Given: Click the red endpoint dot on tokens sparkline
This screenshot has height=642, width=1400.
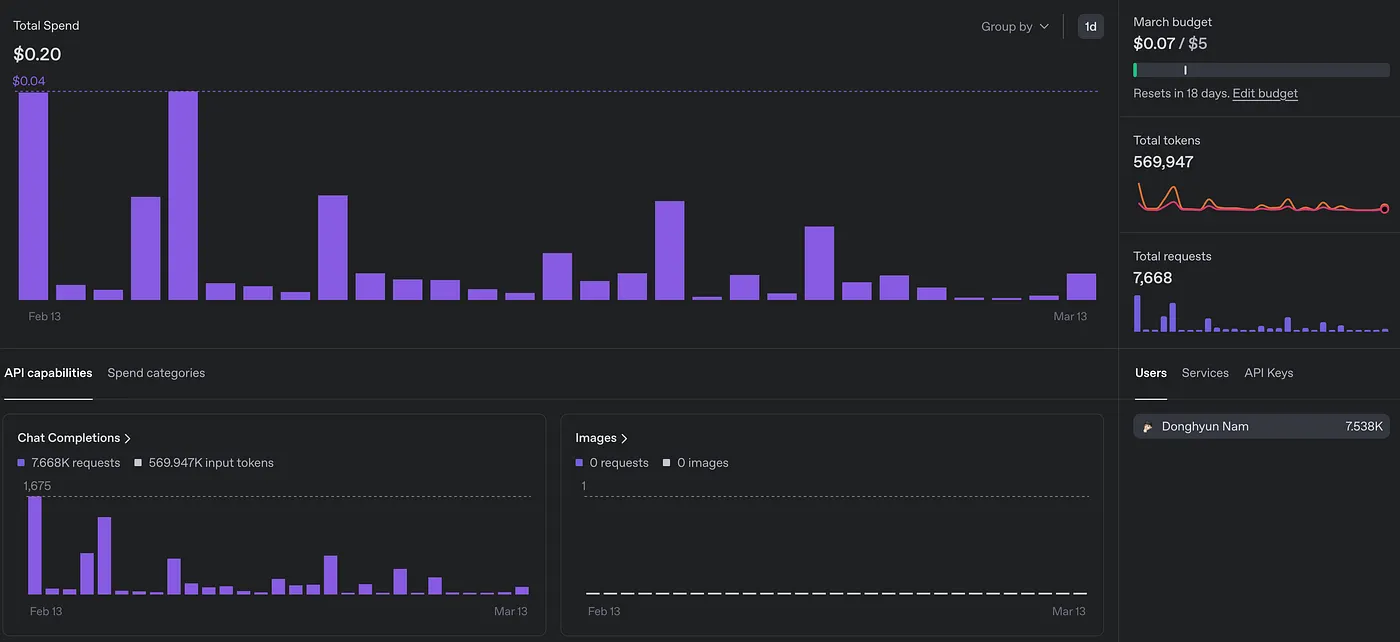Looking at the screenshot, I should pyautogui.click(x=1384, y=209).
